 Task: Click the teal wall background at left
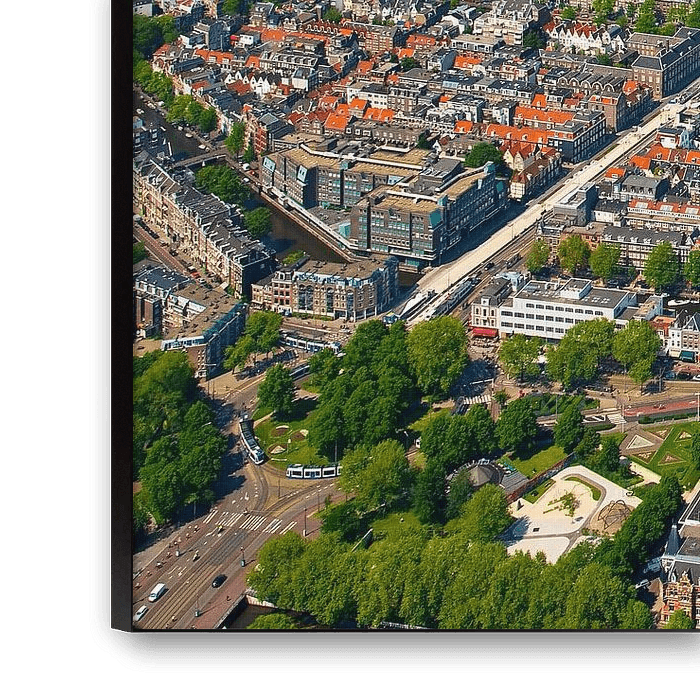45,350
